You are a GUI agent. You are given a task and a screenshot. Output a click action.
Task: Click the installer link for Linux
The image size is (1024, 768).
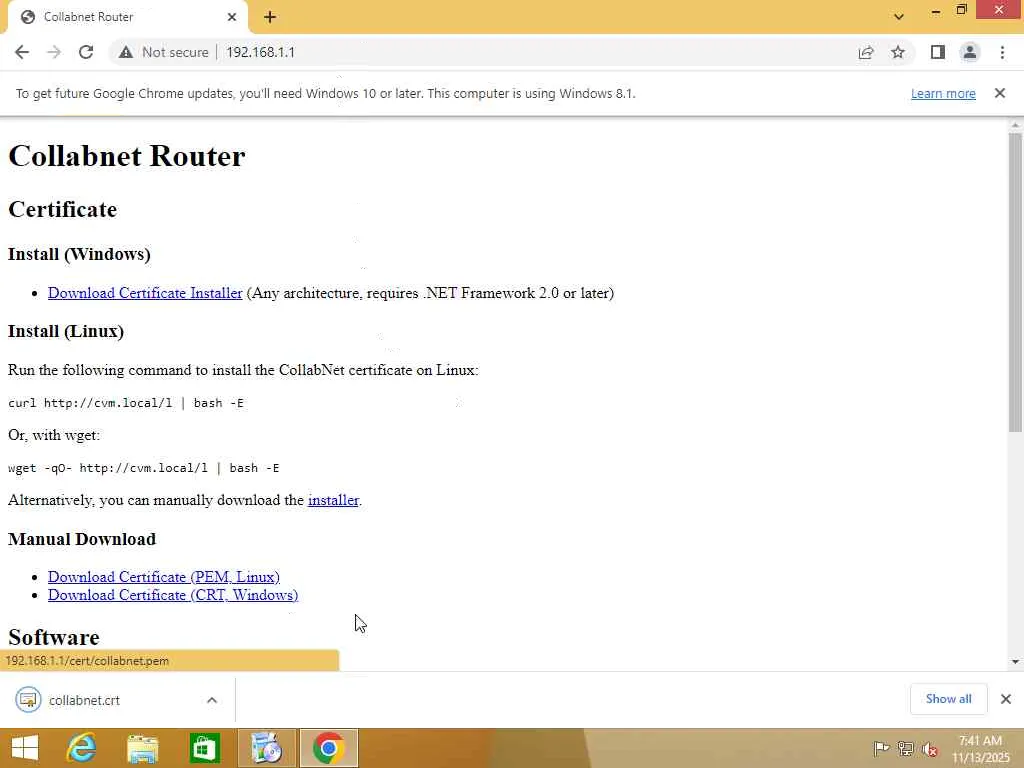click(x=333, y=500)
